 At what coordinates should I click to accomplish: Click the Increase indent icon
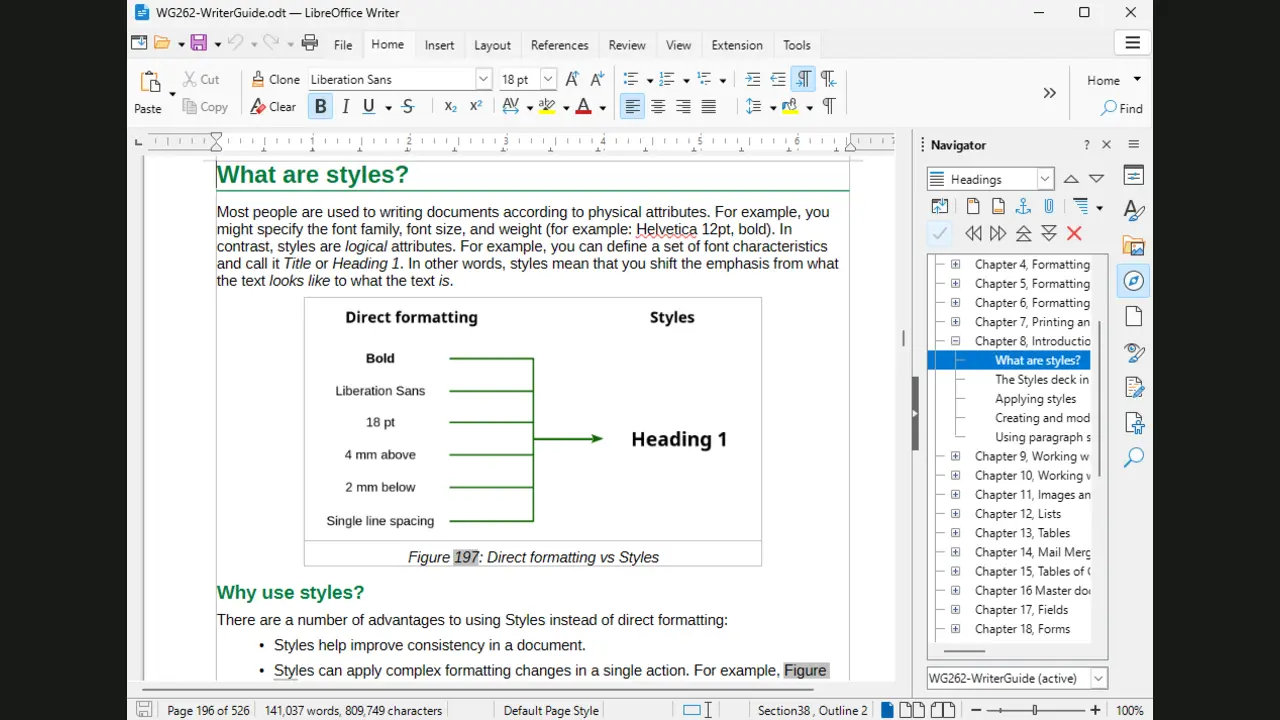coord(753,79)
